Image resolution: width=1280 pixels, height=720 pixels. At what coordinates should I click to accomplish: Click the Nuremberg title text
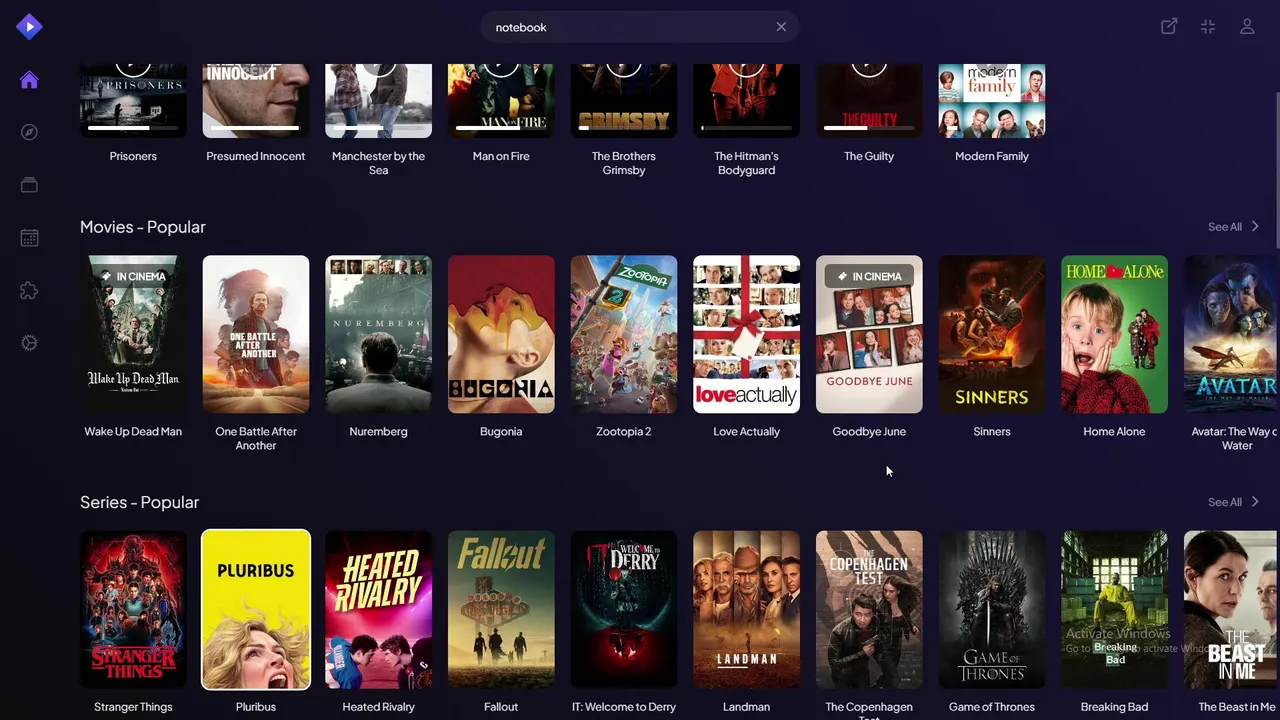378,432
